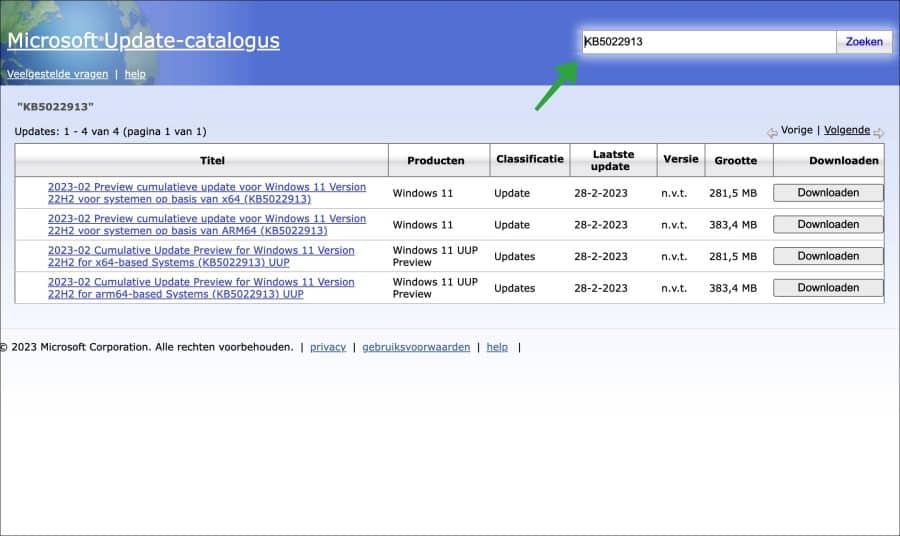Download the x64-based UUP Preview update
This screenshot has height=536, width=900.
click(x=828, y=256)
